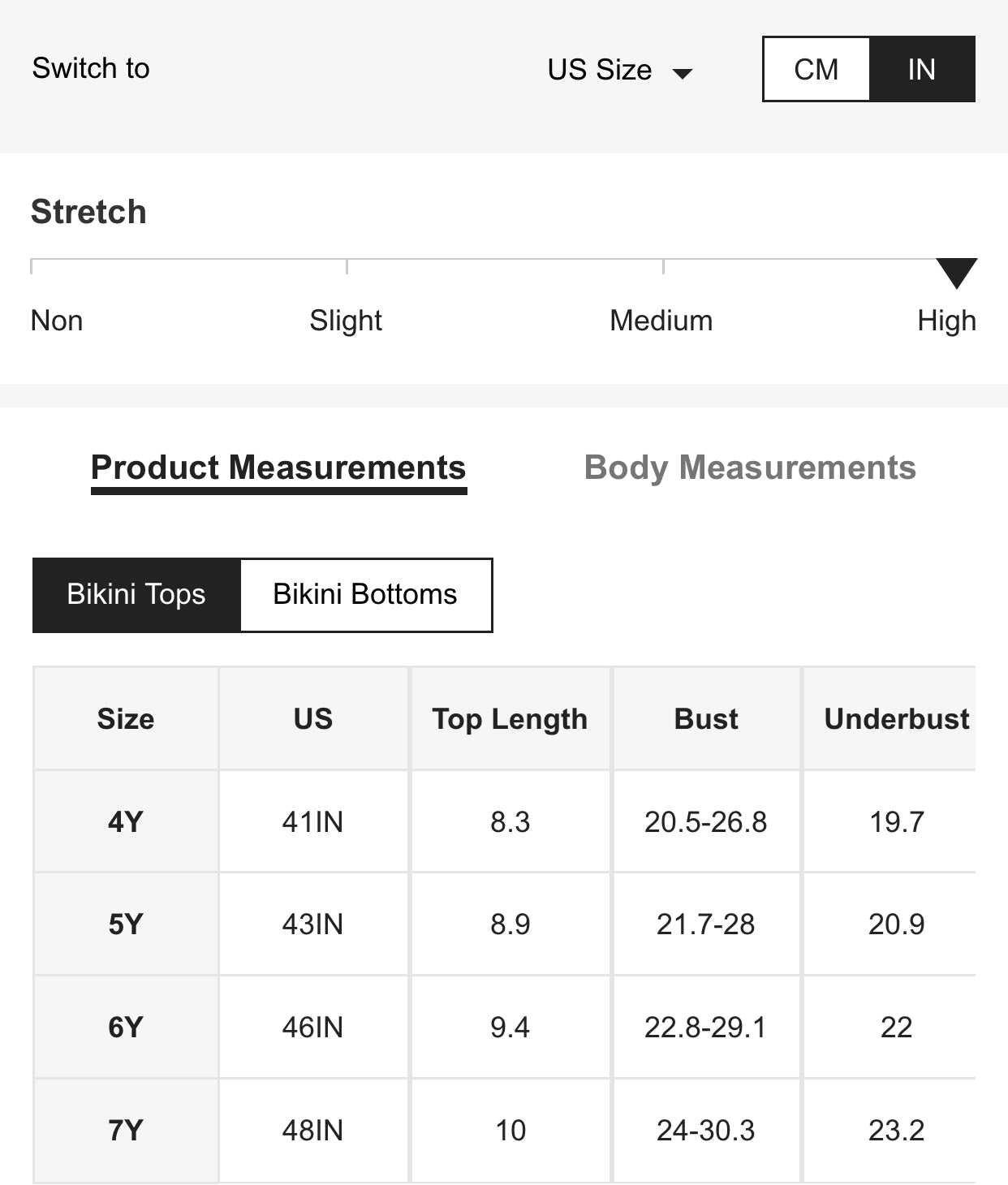Click the Top Length column header
The width and height of the screenshot is (1008, 1185).
coord(510,719)
